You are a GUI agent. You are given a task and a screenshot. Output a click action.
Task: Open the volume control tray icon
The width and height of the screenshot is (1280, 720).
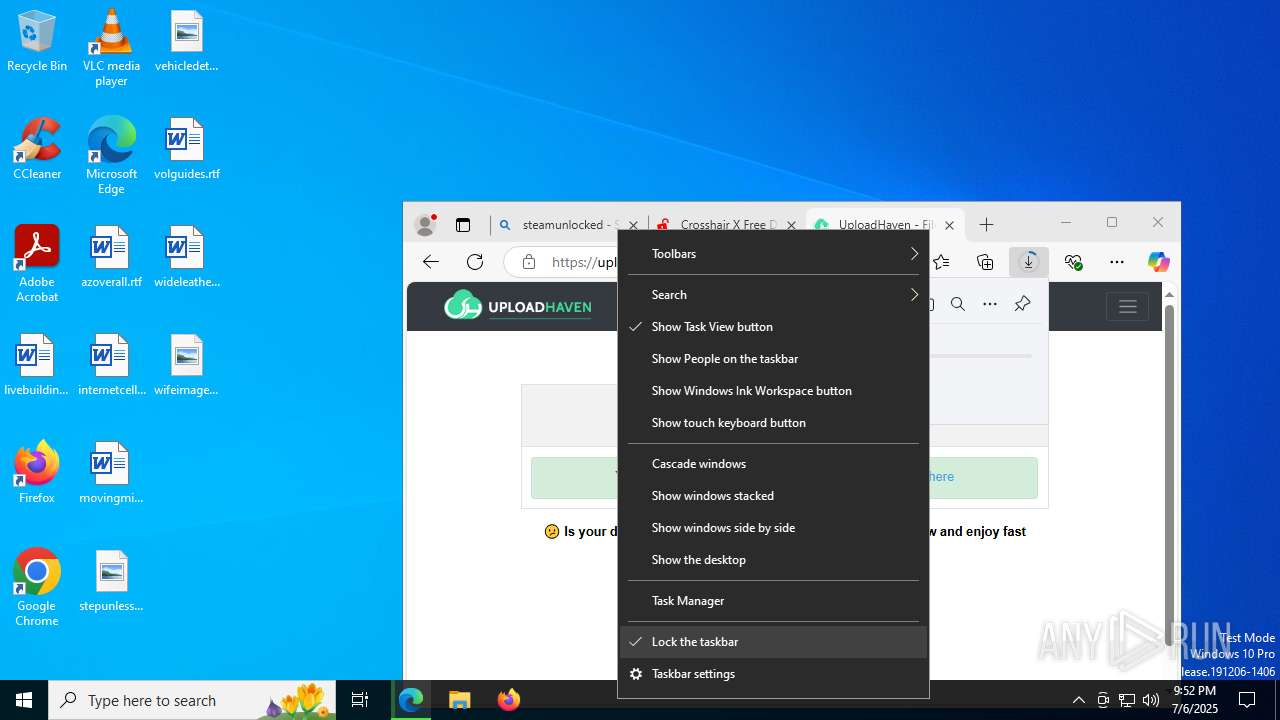coord(1151,700)
